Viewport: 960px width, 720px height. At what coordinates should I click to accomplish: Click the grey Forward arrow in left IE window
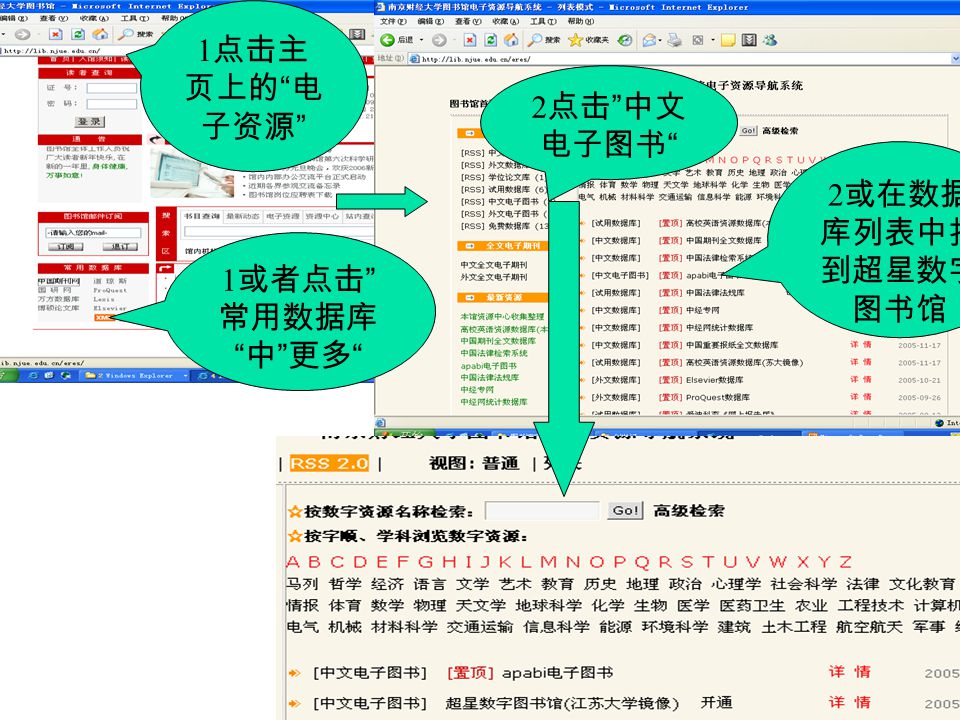pos(23,34)
